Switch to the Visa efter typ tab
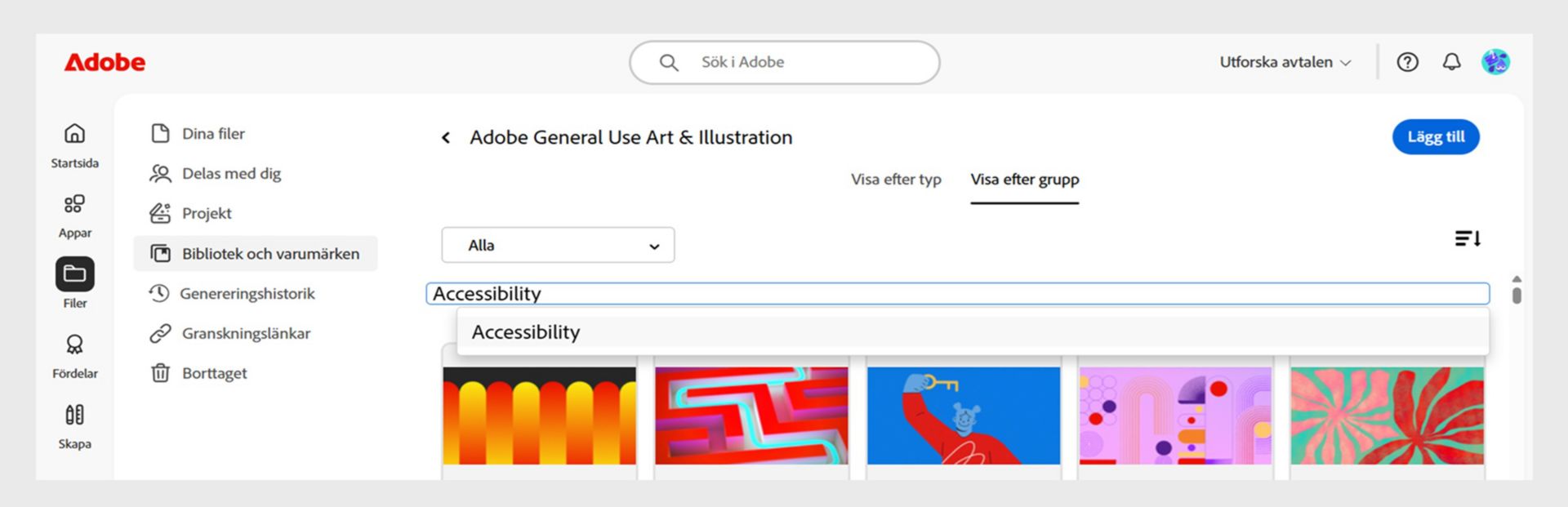1568x507 pixels. (x=895, y=180)
